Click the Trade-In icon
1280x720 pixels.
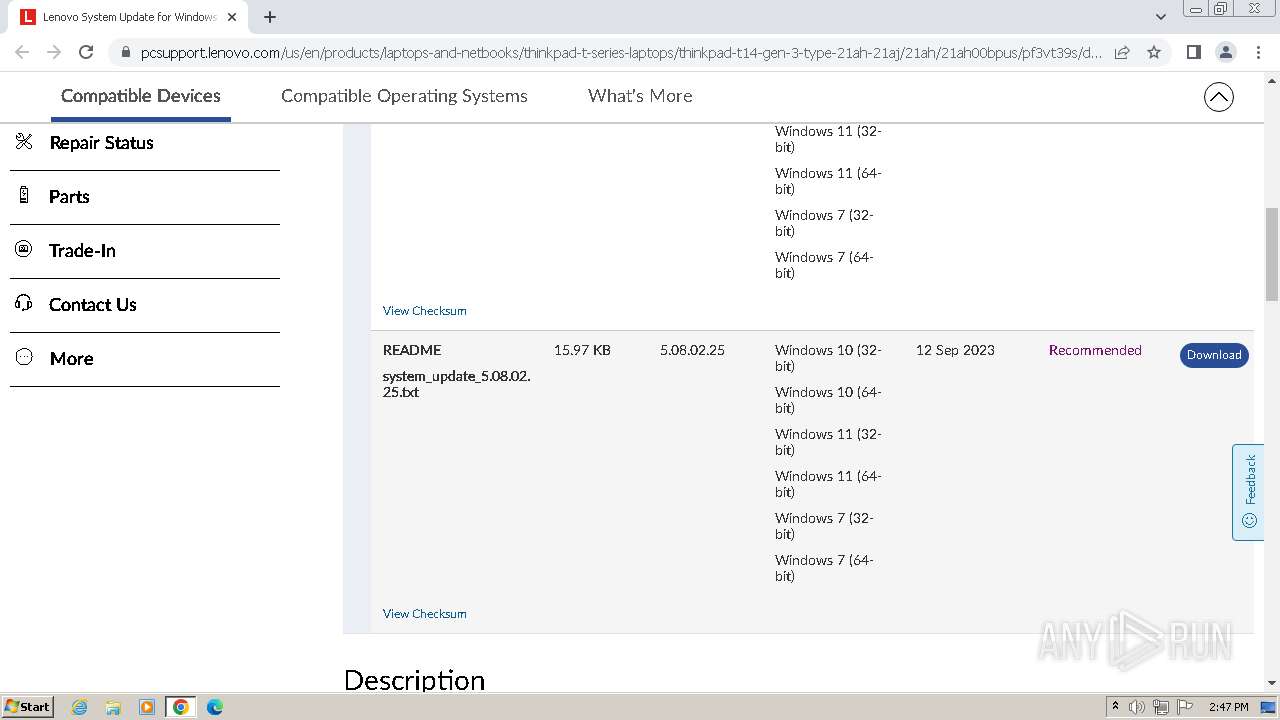pyautogui.click(x=24, y=250)
